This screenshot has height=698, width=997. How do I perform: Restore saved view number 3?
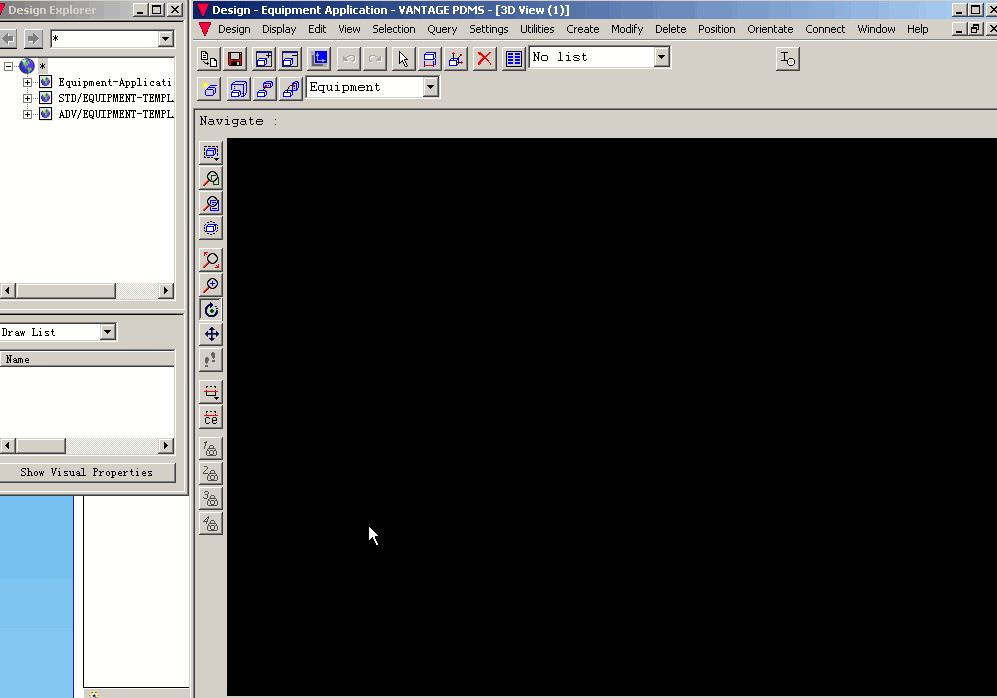pos(211,498)
